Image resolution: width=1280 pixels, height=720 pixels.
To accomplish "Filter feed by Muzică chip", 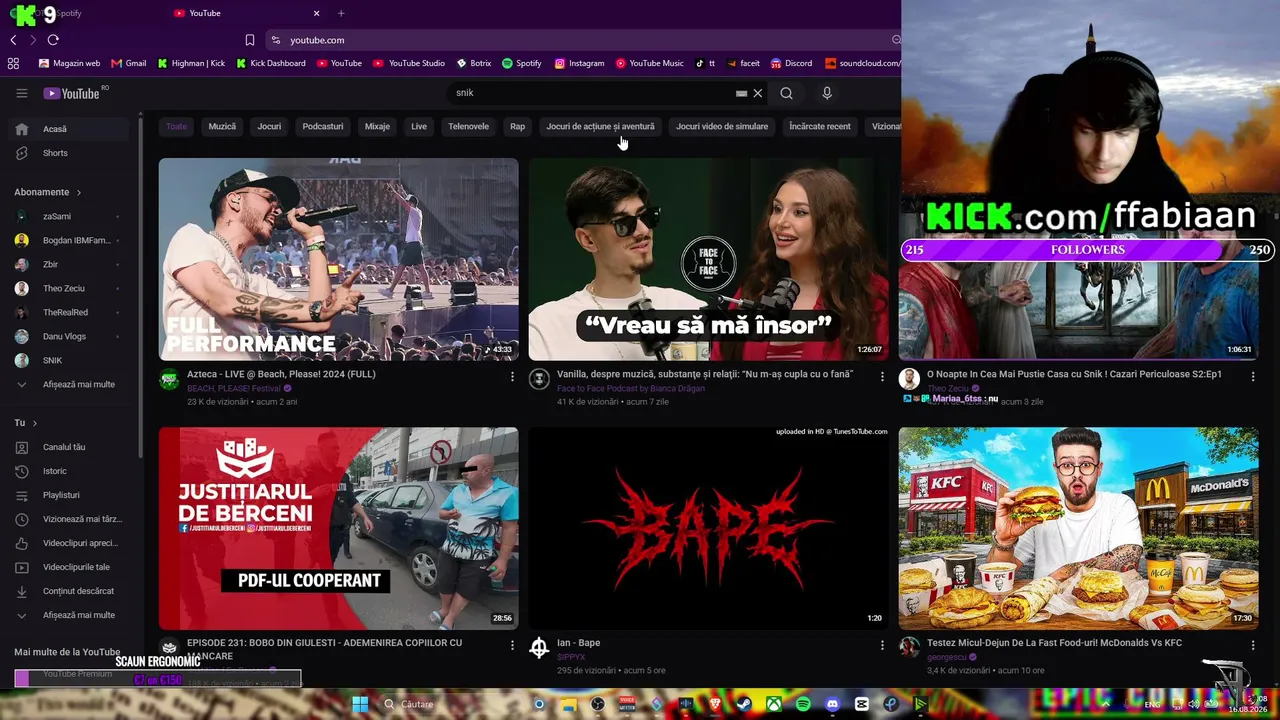I will point(222,126).
